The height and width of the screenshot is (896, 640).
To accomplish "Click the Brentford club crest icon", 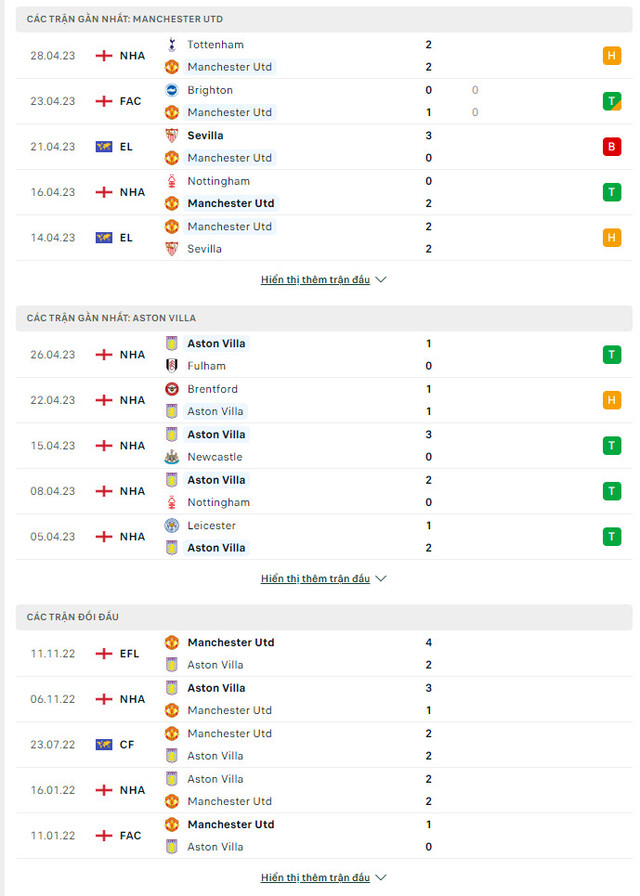I will pos(171,389).
